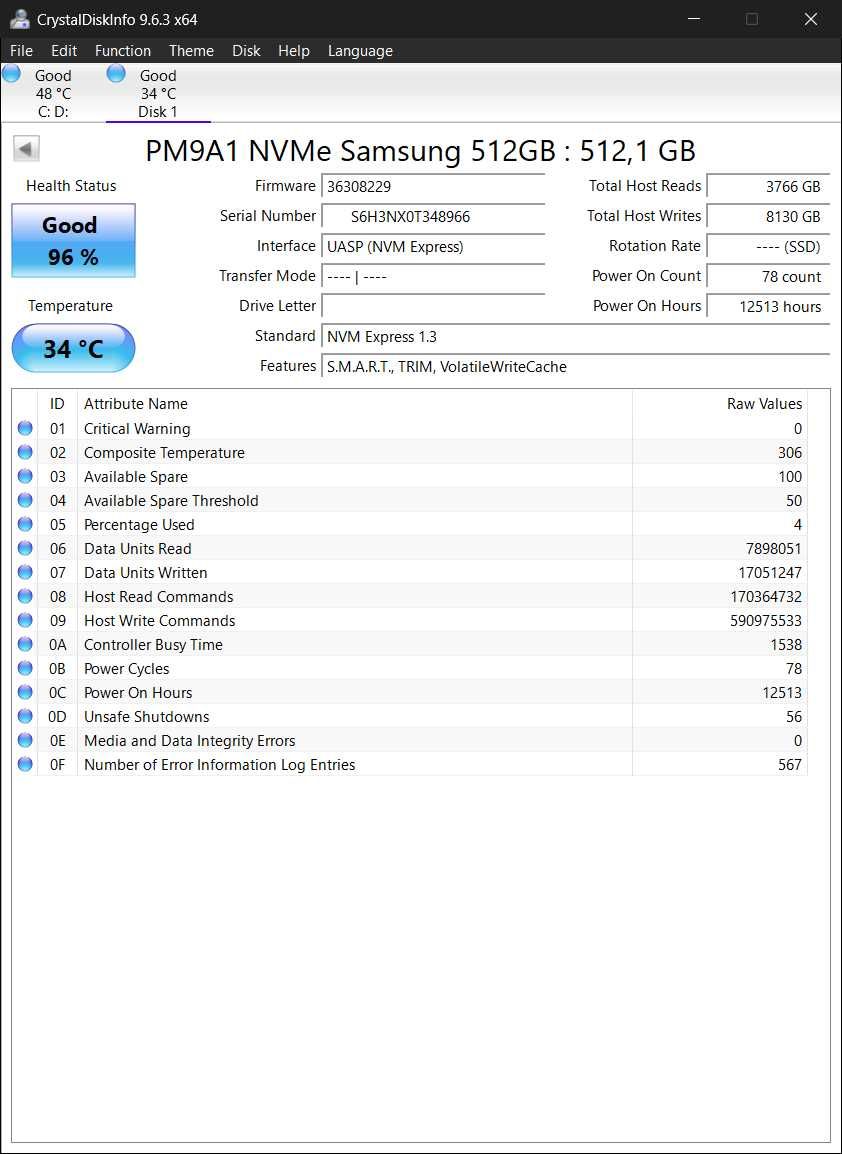Image resolution: width=842 pixels, height=1154 pixels.
Task: Open the Disk menu
Action: coord(247,51)
